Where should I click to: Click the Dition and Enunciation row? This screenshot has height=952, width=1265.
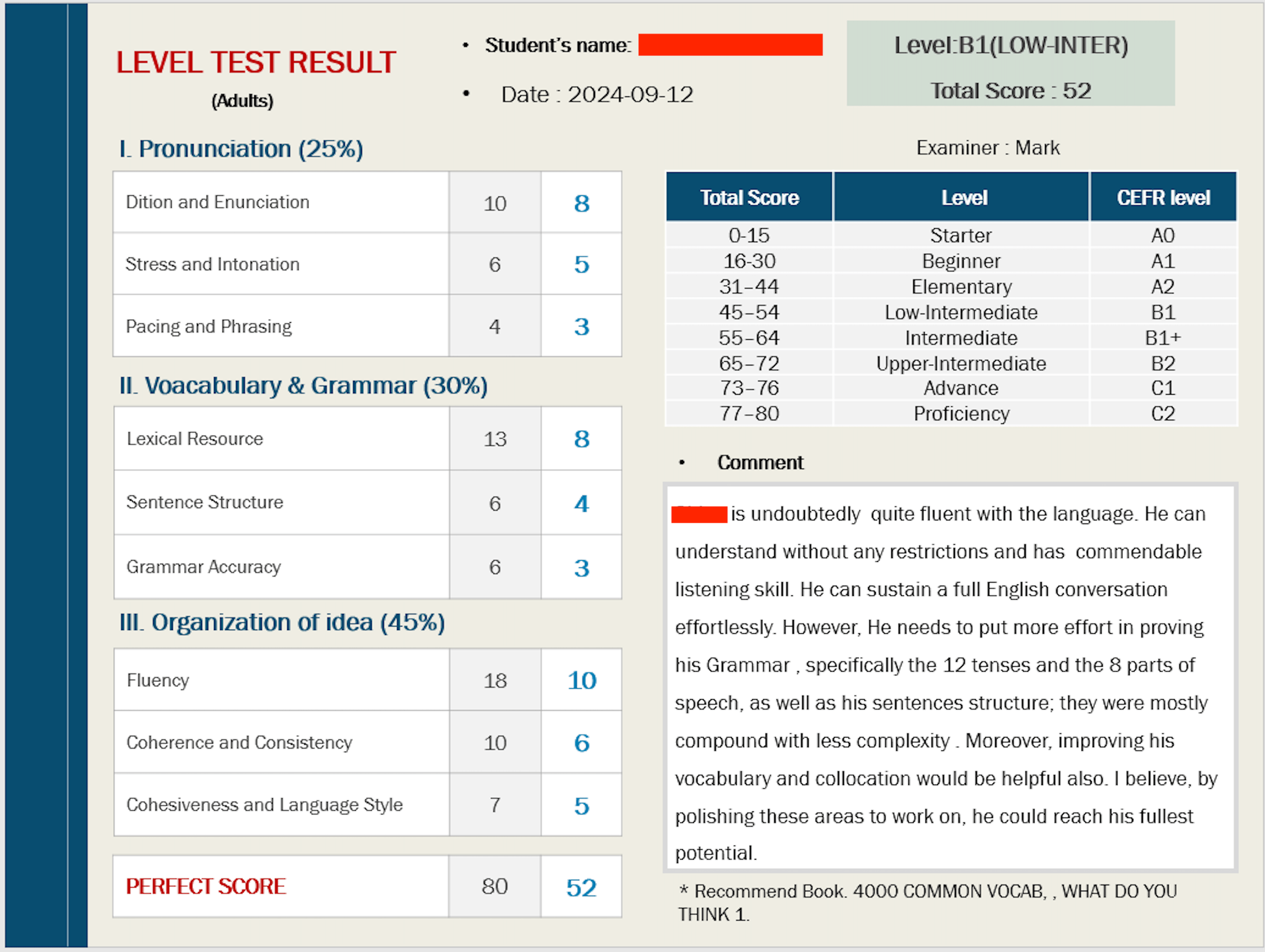[367, 203]
